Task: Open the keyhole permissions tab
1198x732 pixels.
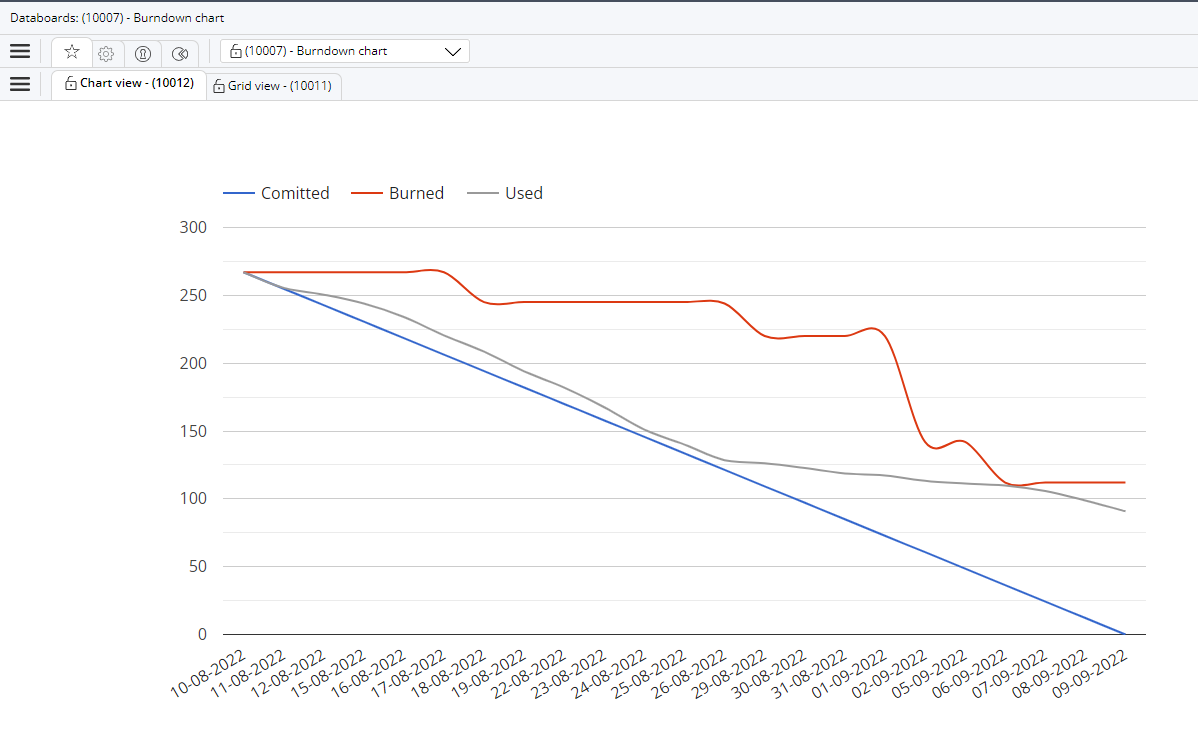Action: click(x=143, y=53)
